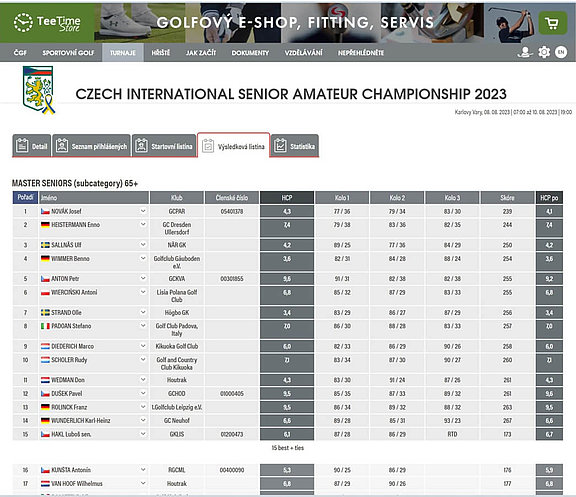This screenshot has width=576, height=497.
Task: Open the settings gear icon
Action: tap(544, 52)
